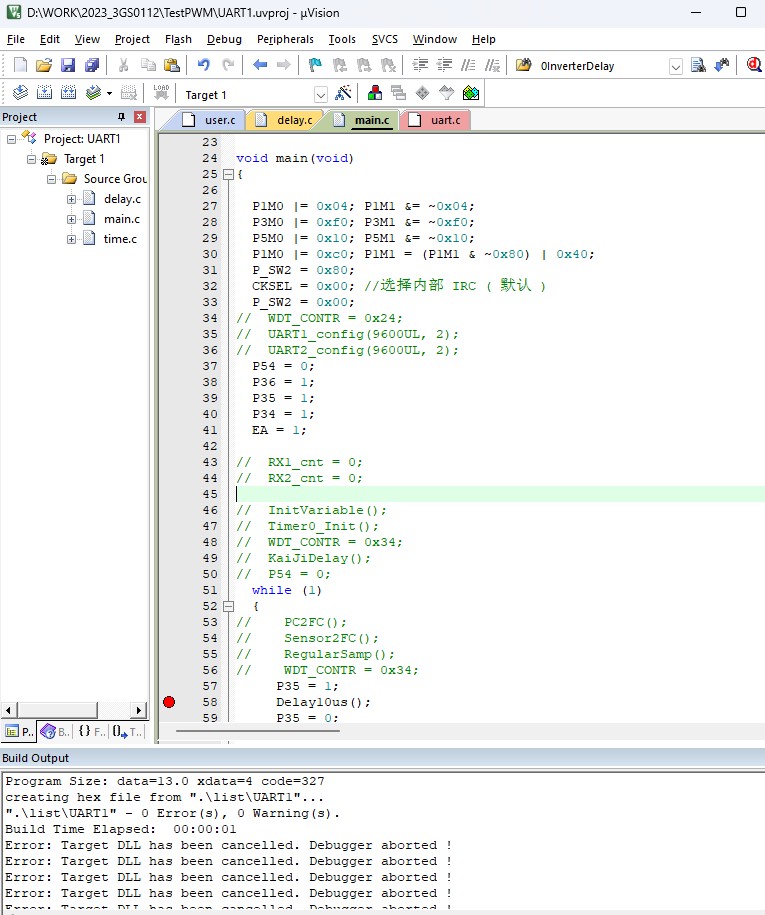Collapse the Source Group folder node
The width and height of the screenshot is (765, 915).
51,179
